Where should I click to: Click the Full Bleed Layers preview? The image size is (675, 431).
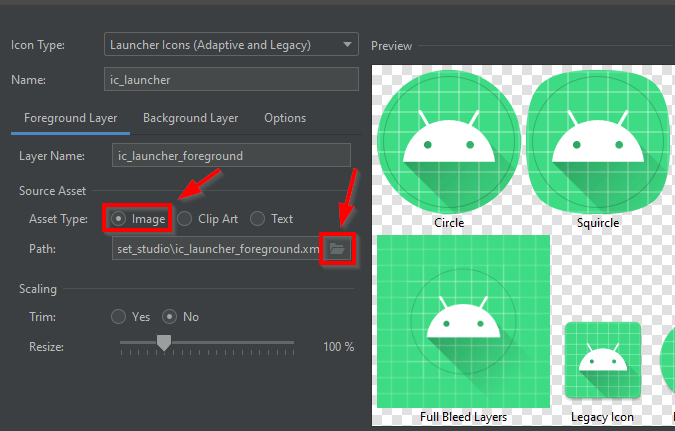pyautogui.click(x=464, y=321)
